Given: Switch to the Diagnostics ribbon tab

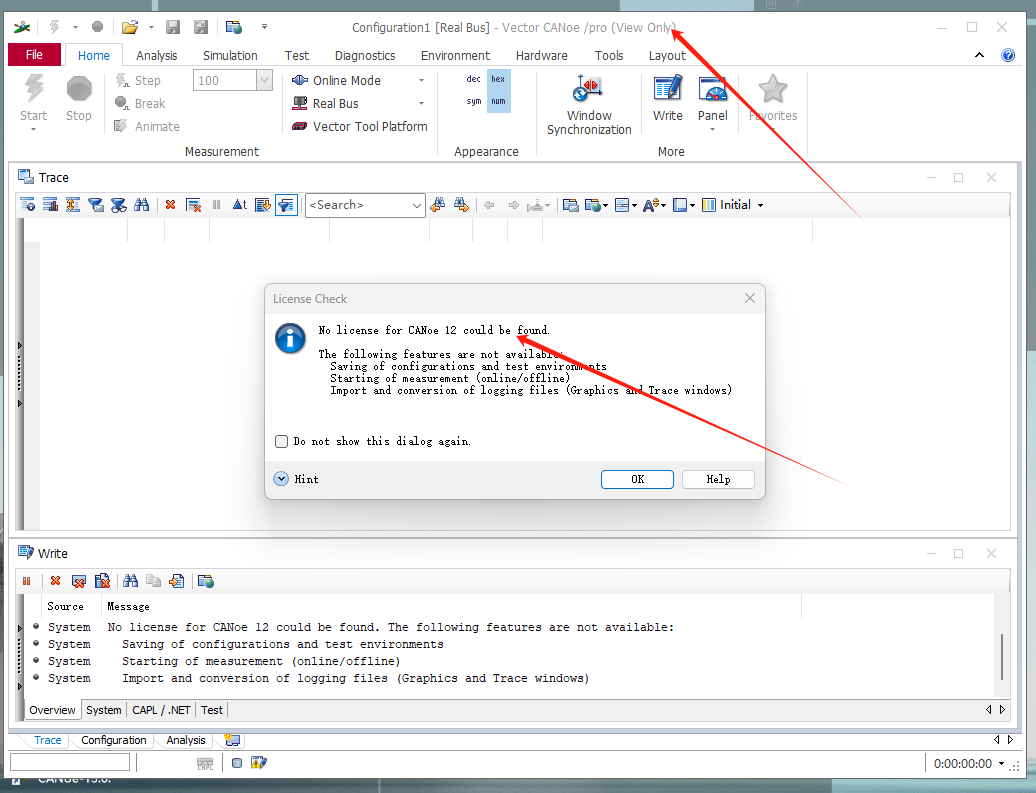Looking at the screenshot, I should point(365,56).
